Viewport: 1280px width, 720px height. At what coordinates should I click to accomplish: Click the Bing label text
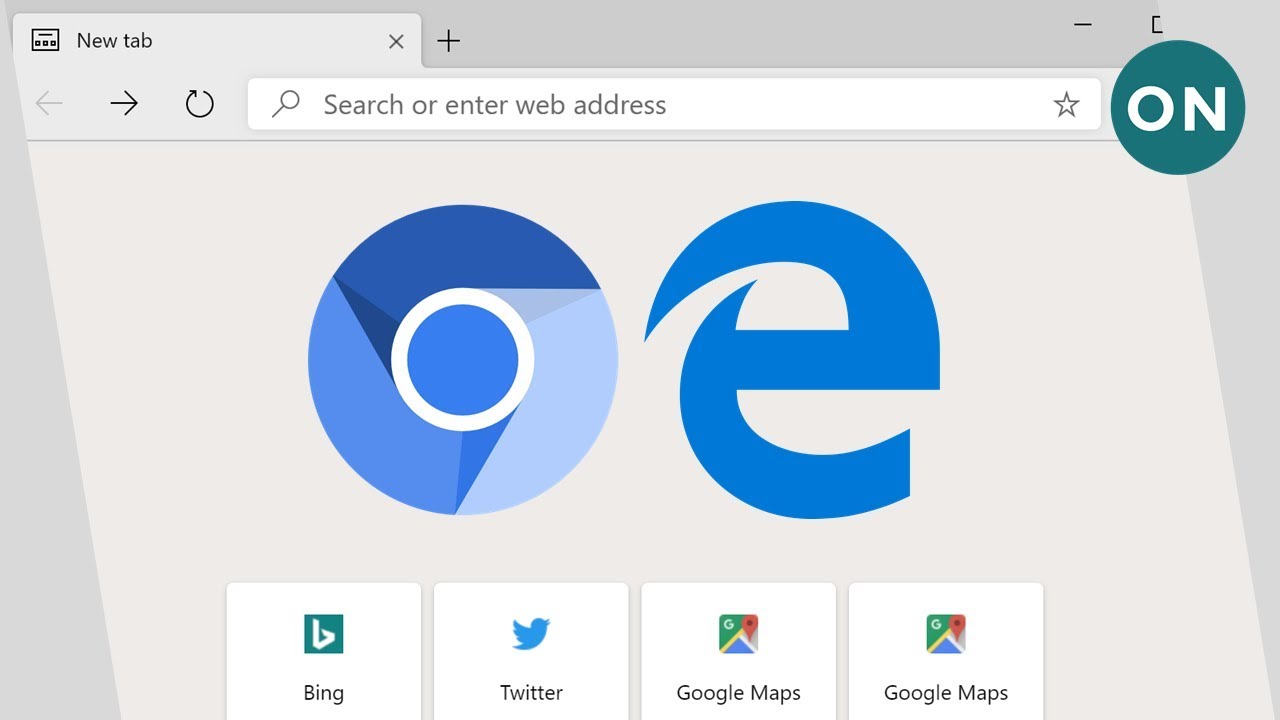tap(324, 693)
